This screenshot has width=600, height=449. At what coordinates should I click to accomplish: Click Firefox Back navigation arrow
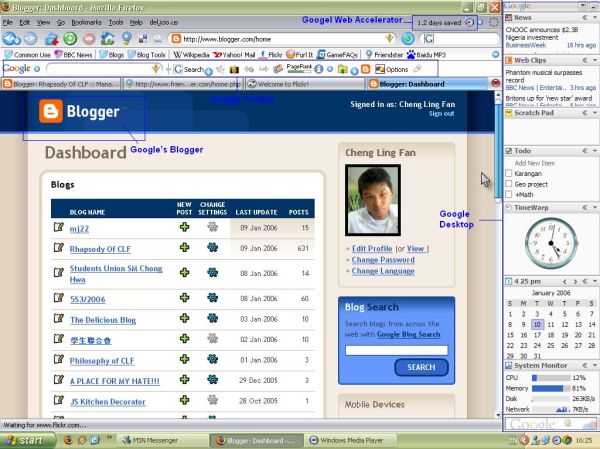(12, 38)
